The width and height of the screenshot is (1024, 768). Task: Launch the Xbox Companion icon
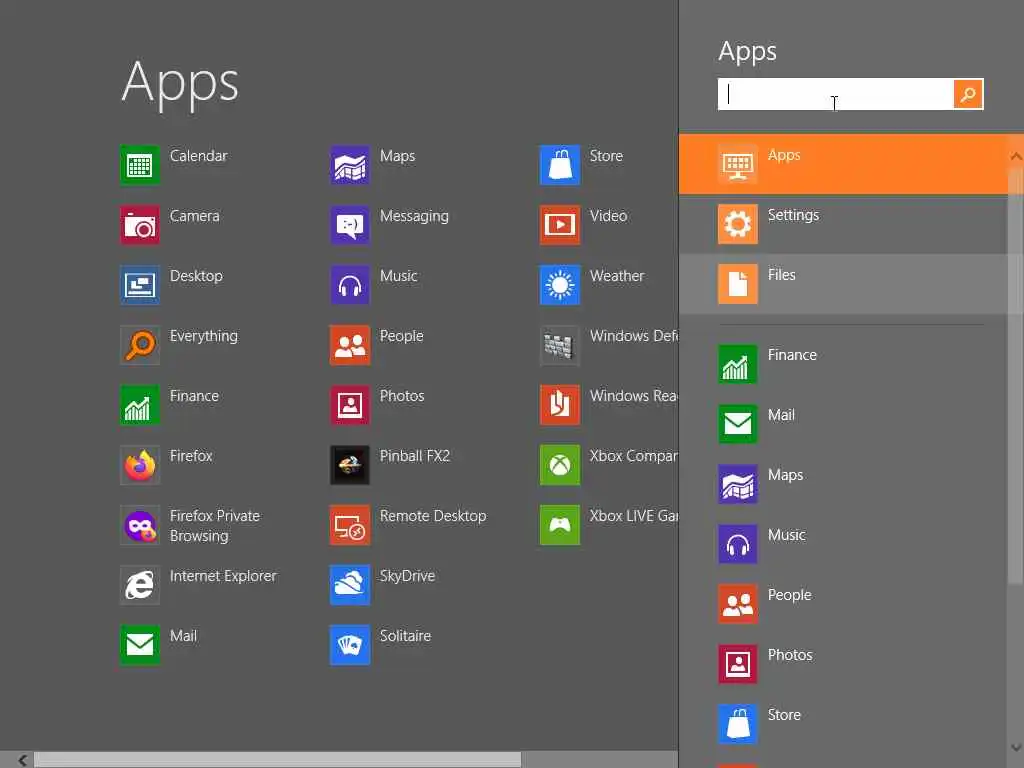pos(560,465)
